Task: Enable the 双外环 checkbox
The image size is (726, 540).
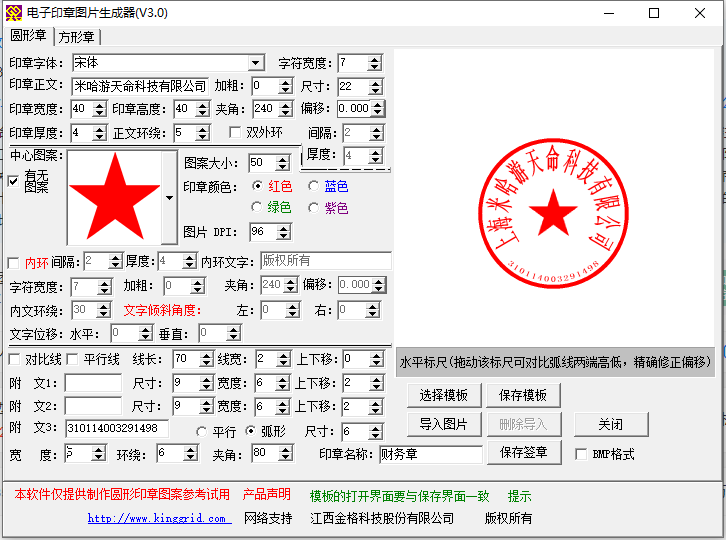Action: 236,132
